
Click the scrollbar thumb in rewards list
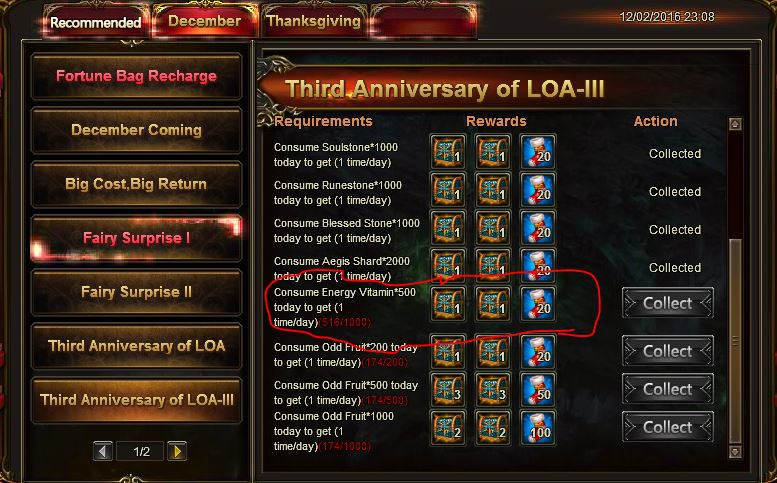735,342
